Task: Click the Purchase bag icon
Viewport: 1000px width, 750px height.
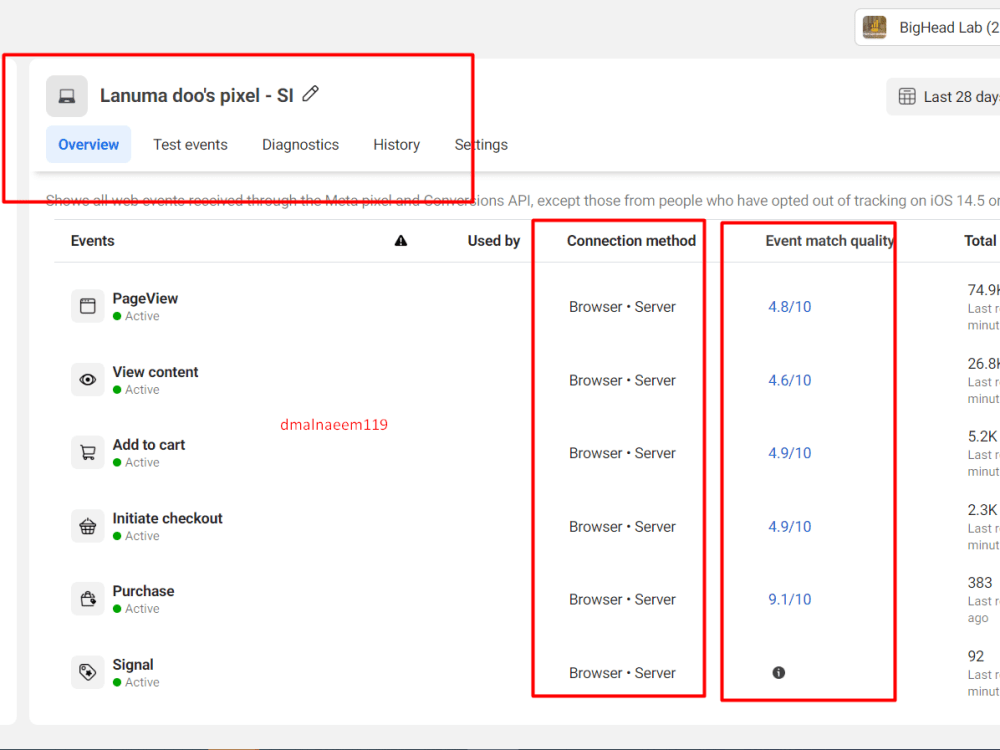Action: tap(88, 599)
